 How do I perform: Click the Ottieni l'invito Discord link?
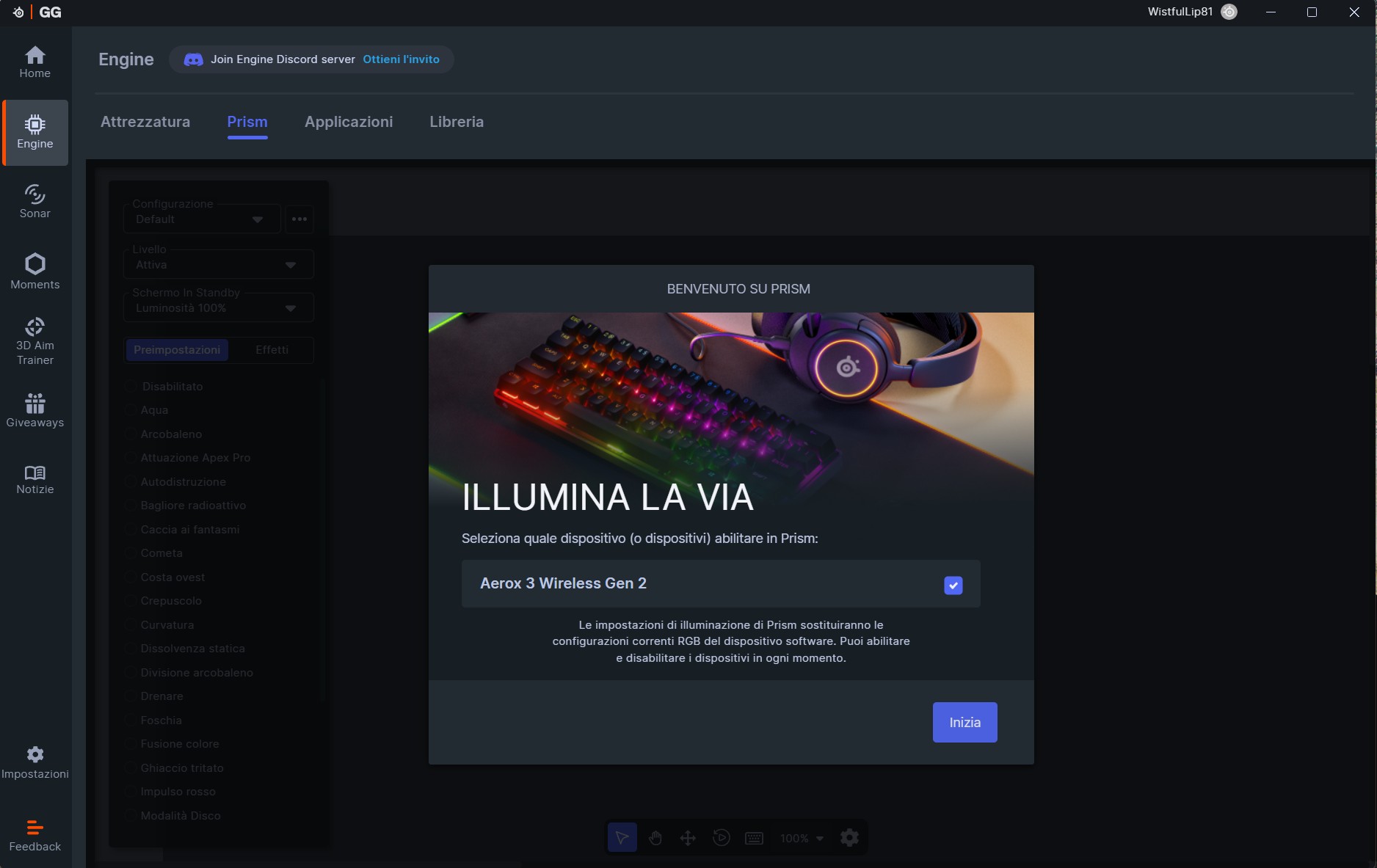pyautogui.click(x=401, y=59)
